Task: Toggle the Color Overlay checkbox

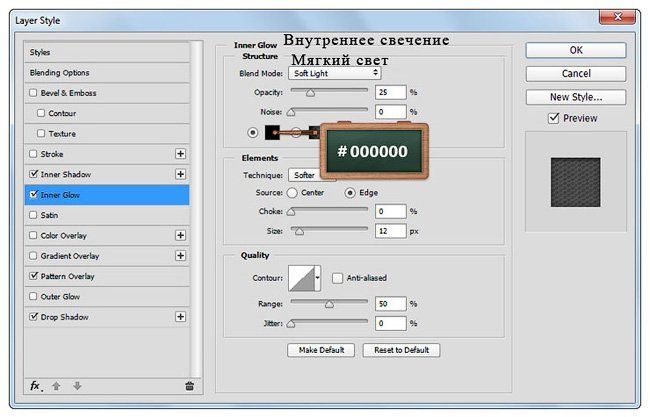Action: tap(33, 235)
